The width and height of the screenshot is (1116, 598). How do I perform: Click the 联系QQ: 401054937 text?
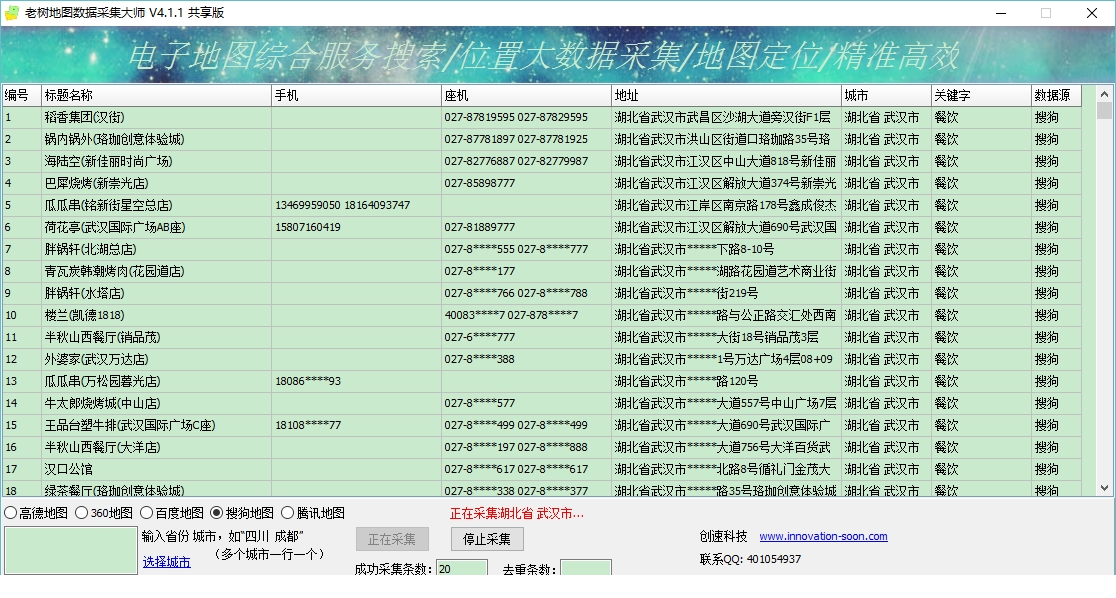point(750,560)
